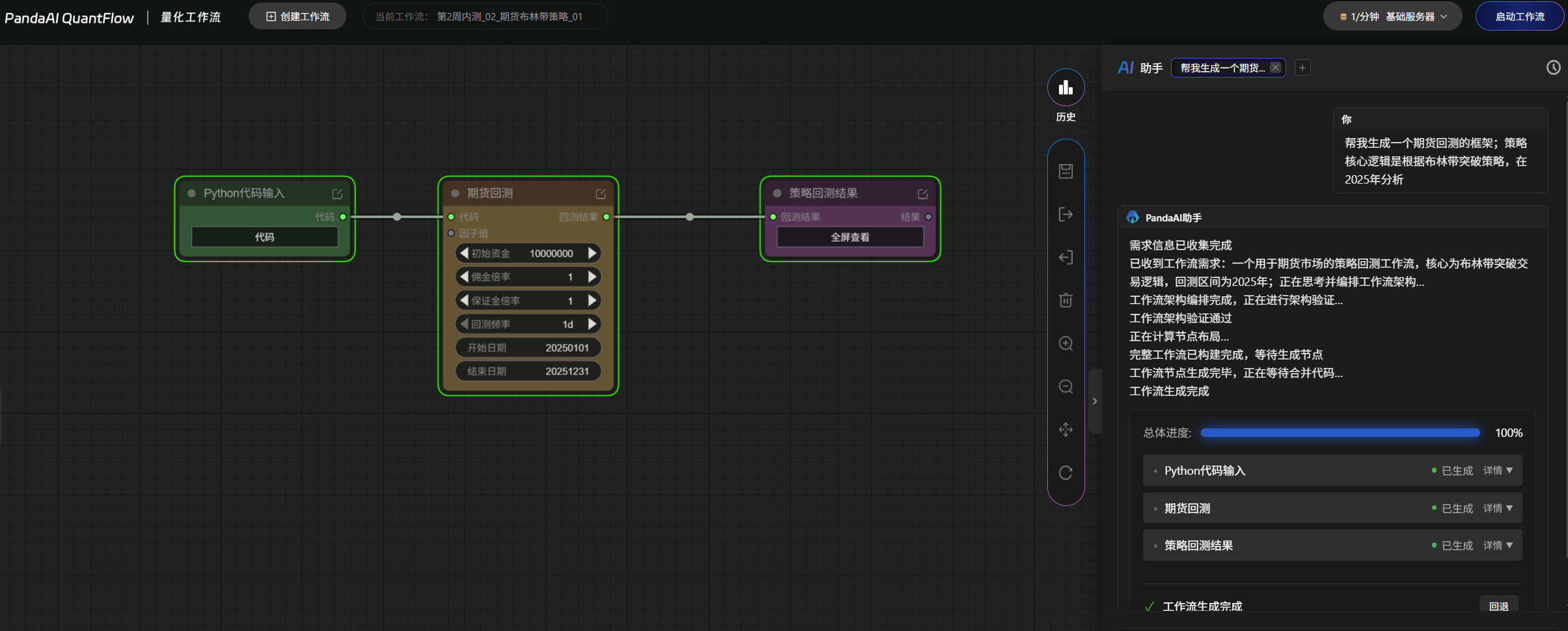
Task: Click the 开始日期 field showing 20250101
Action: click(x=528, y=348)
